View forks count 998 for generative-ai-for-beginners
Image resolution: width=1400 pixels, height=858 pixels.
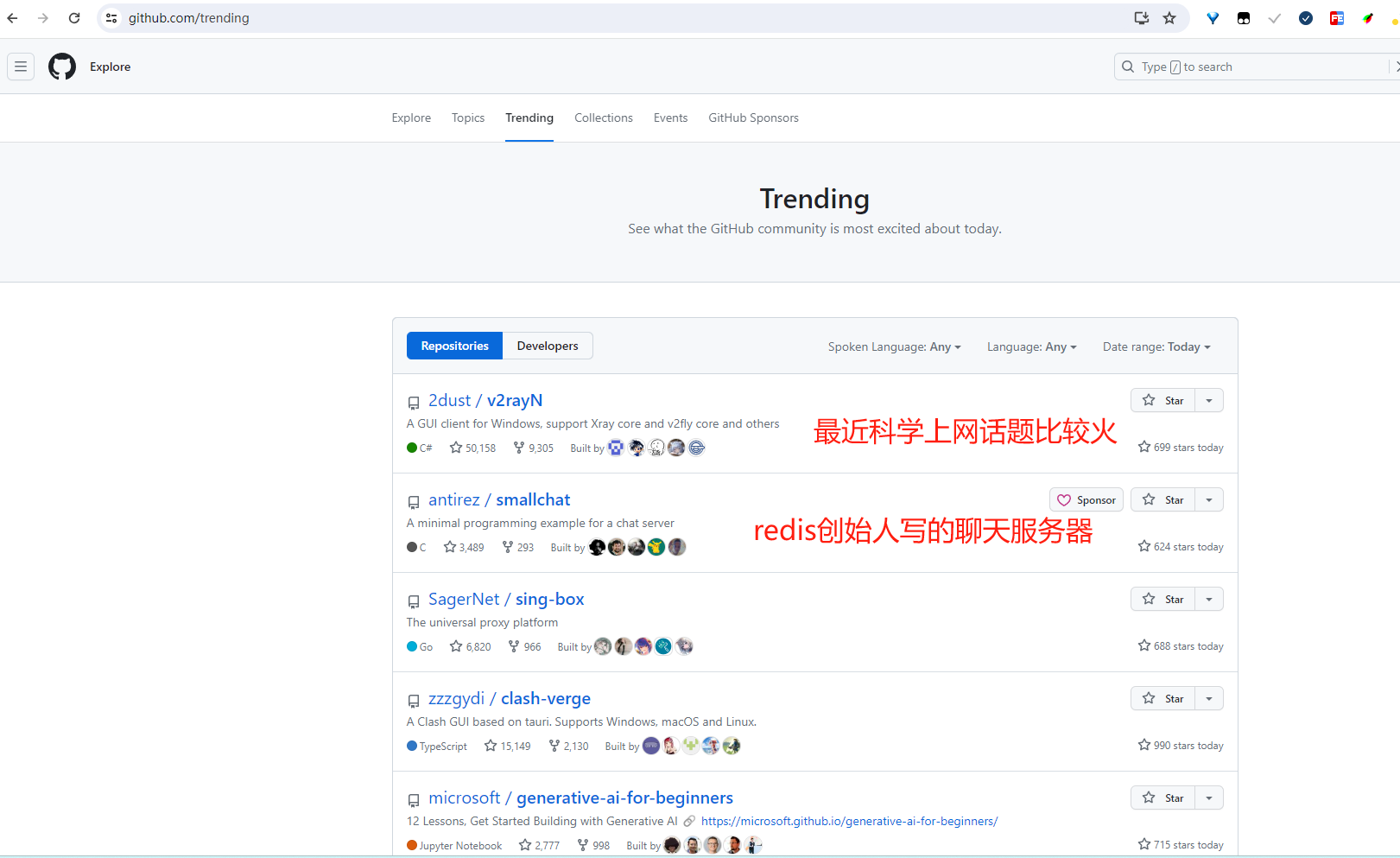(x=593, y=845)
